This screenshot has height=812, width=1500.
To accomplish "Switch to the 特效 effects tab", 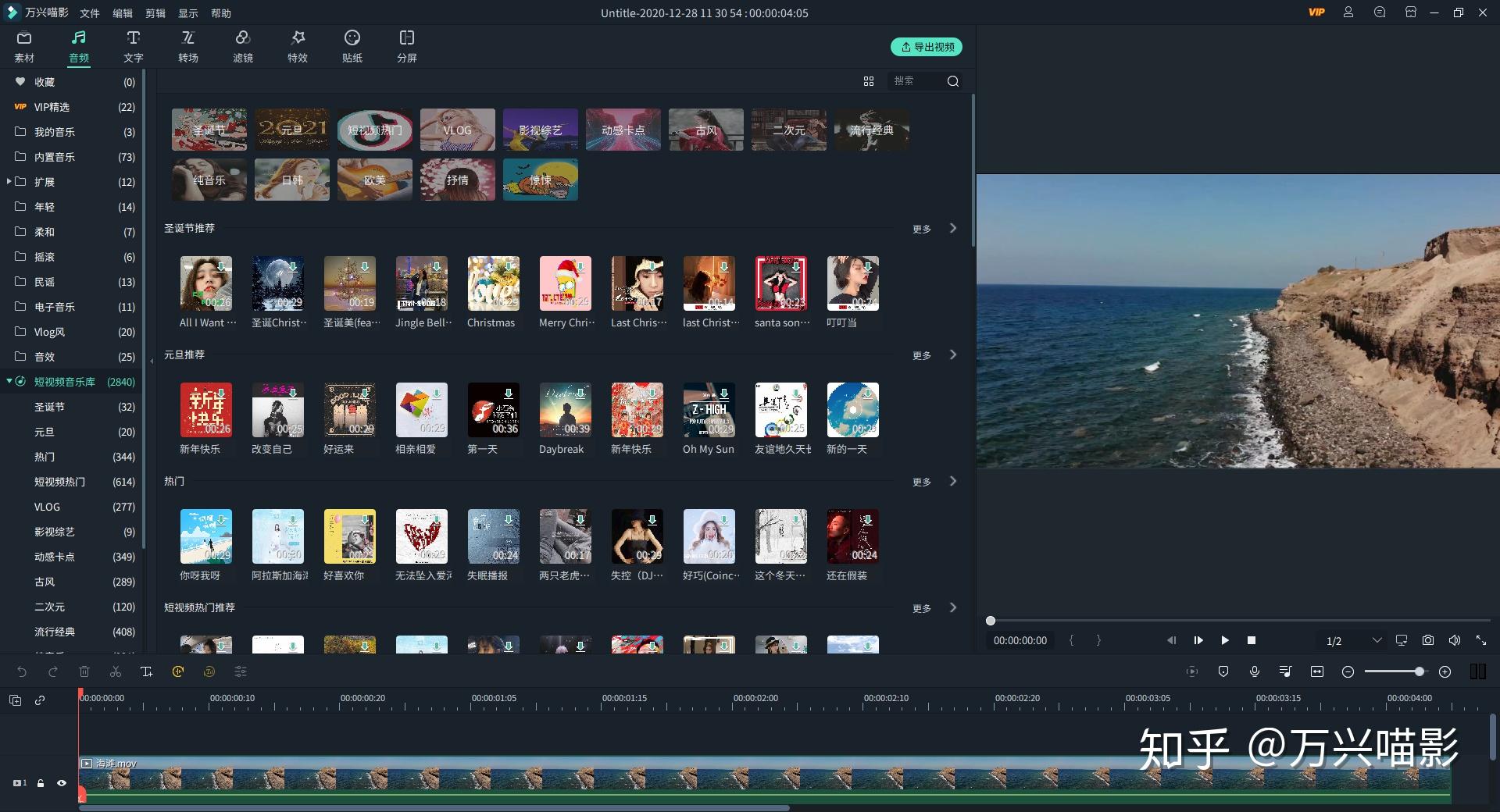I will [298, 47].
